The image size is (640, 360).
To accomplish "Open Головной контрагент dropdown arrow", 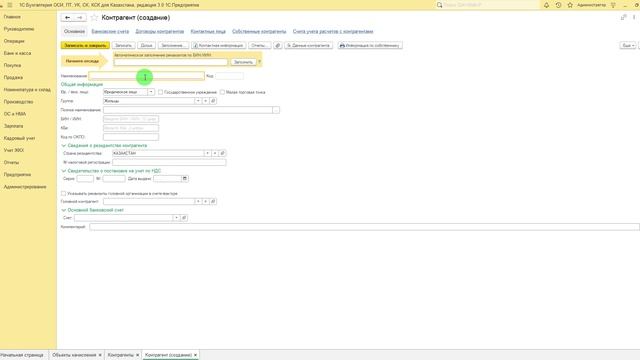I will (x=198, y=201).
